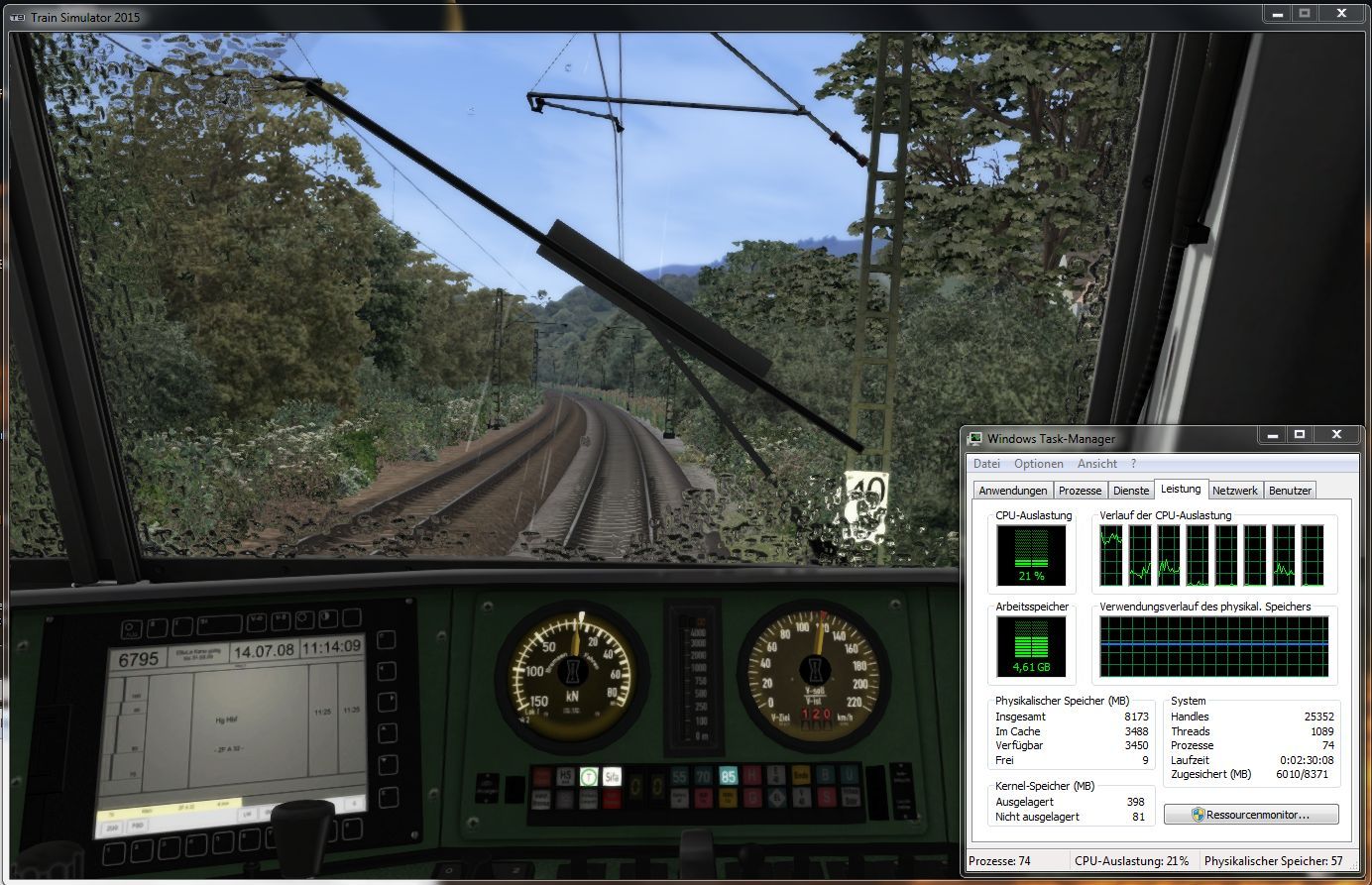Click the Arbeitsspeicher 4,61 GB gauge
Viewport: 1372px width, 885px height.
point(1031,646)
